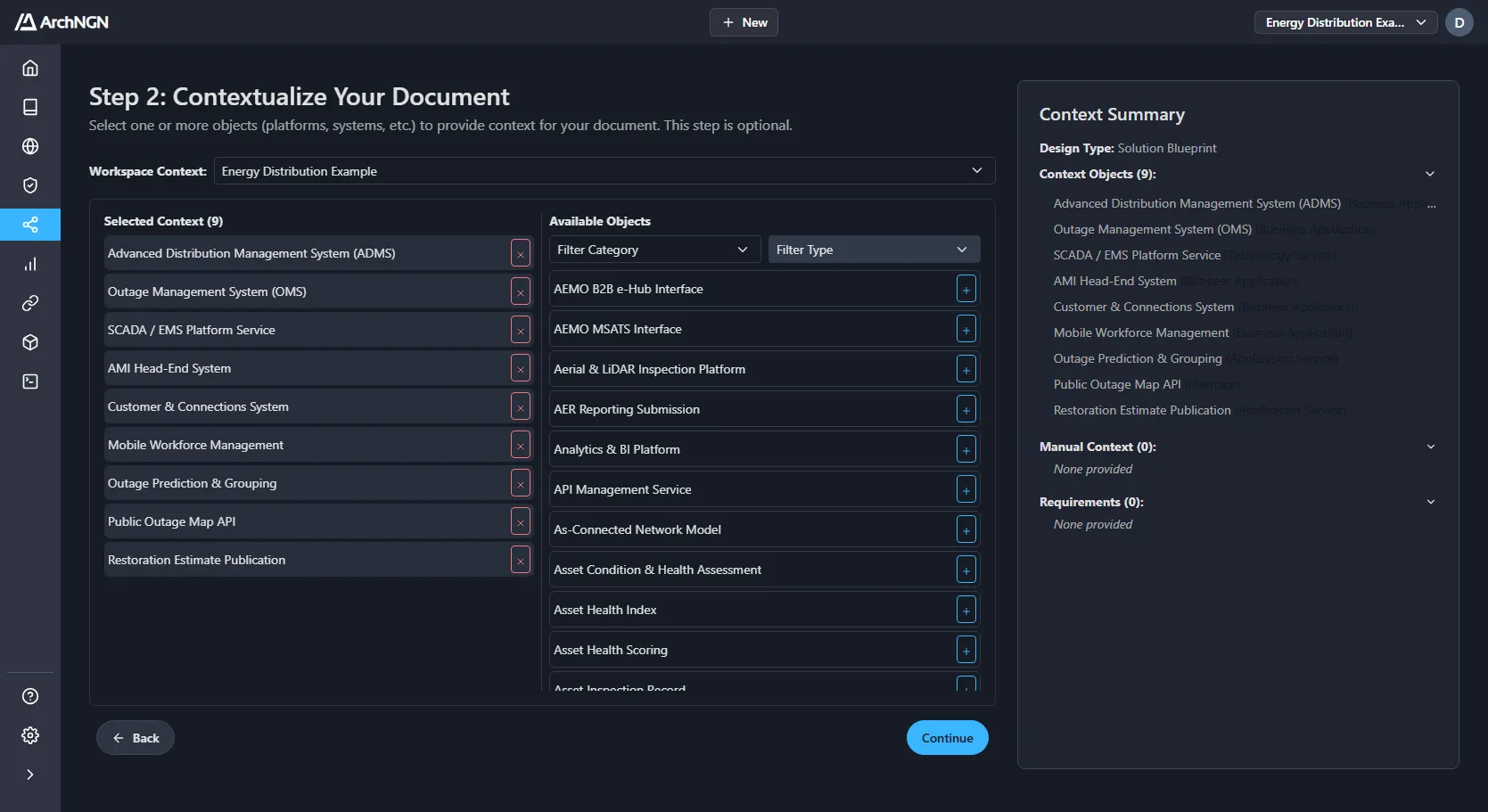Open the cube sidebar icon
Screen dimensions: 1488x812
30,342
